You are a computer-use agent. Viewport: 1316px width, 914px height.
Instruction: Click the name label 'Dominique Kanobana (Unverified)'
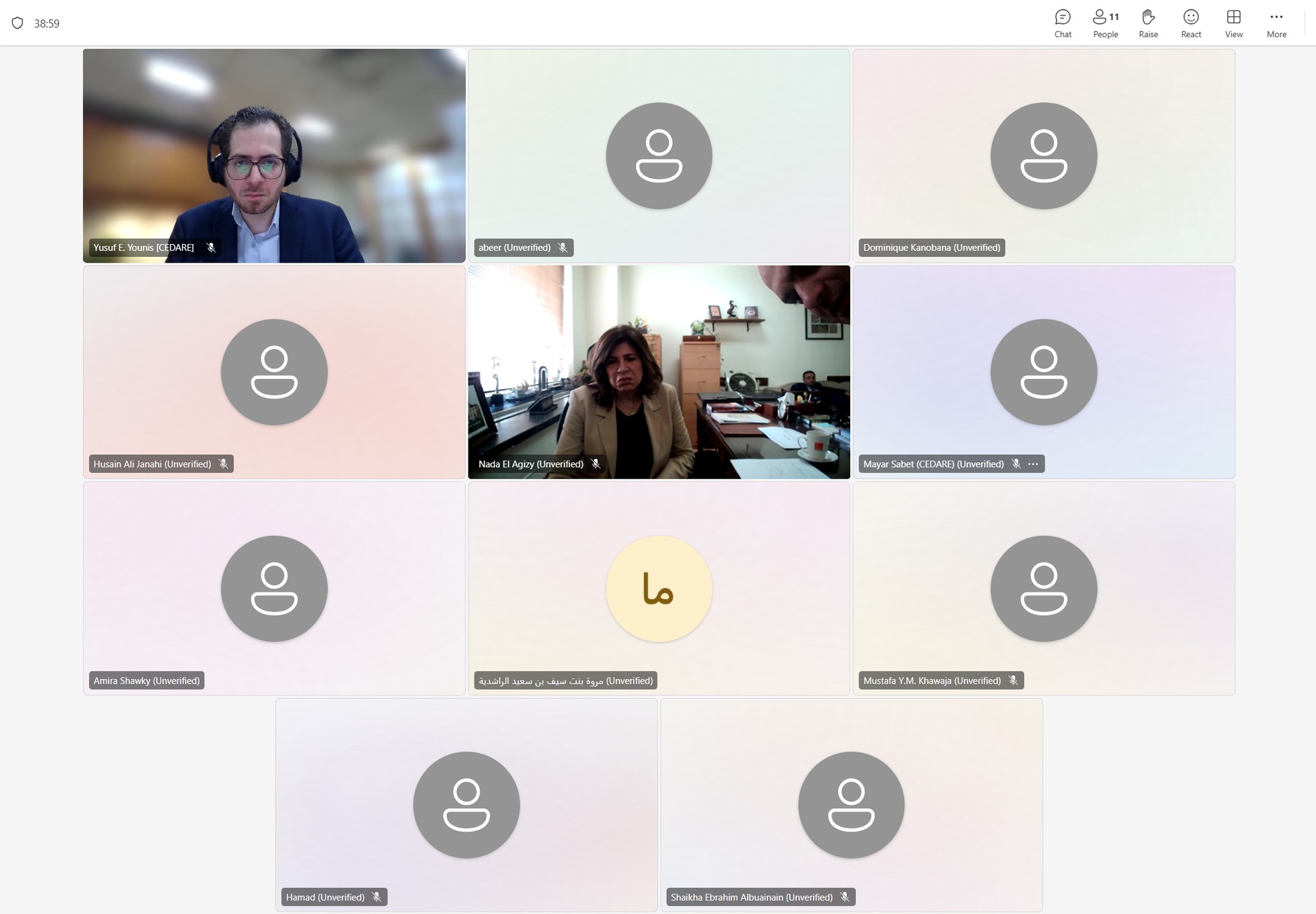pyautogui.click(x=932, y=247)
